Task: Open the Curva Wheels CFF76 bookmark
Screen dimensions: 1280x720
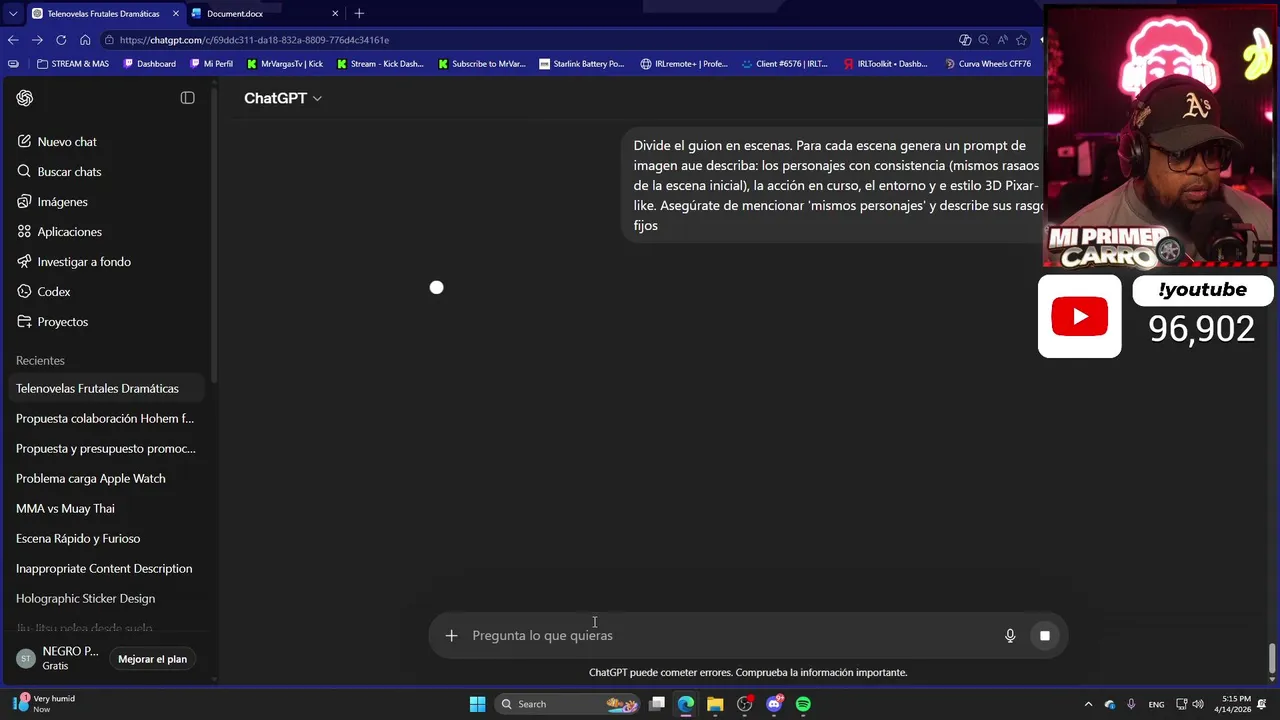Action: (987, 64)
